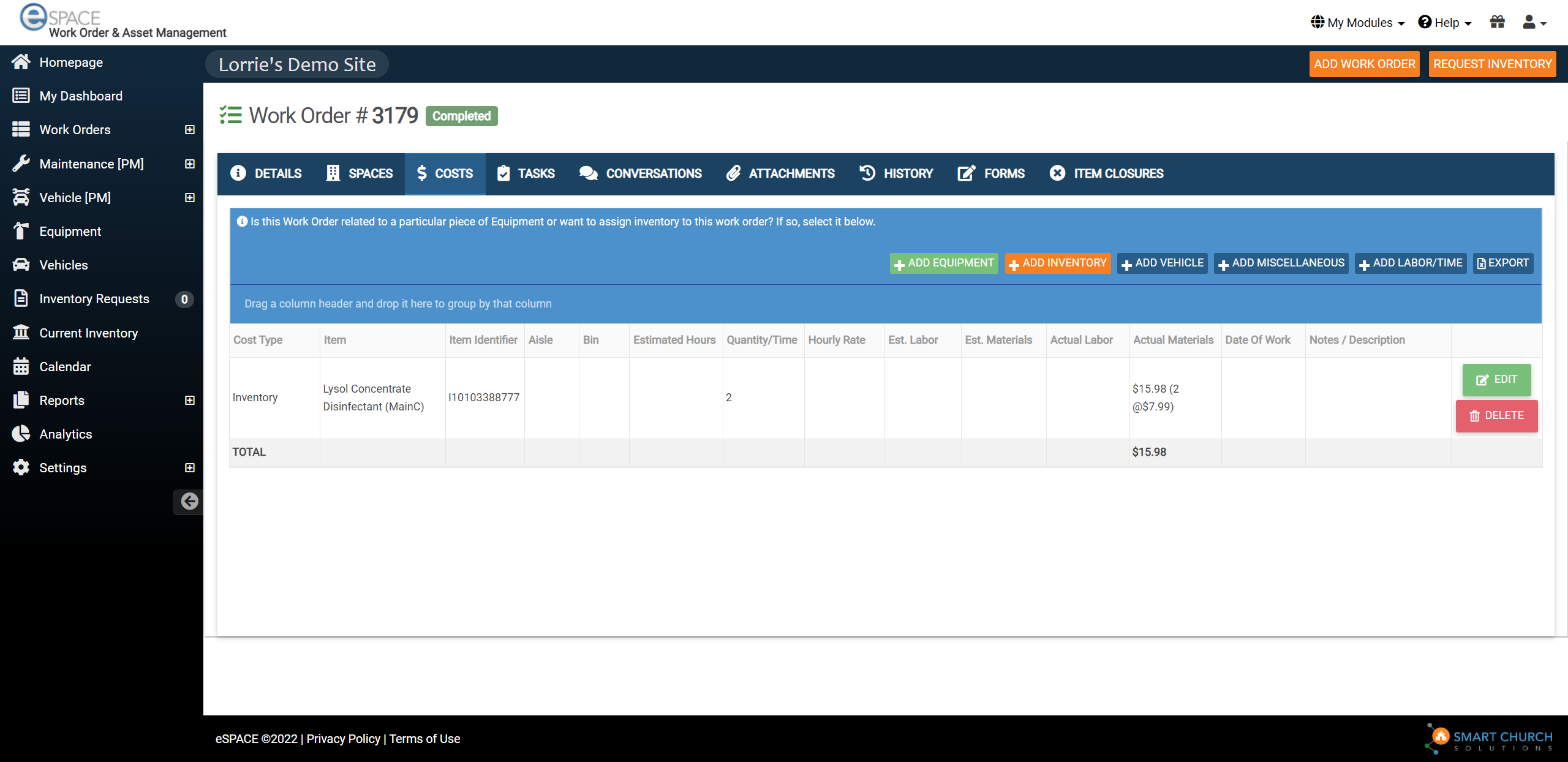
Task: Expand the Reports submenu
Action: coord(190,400)
